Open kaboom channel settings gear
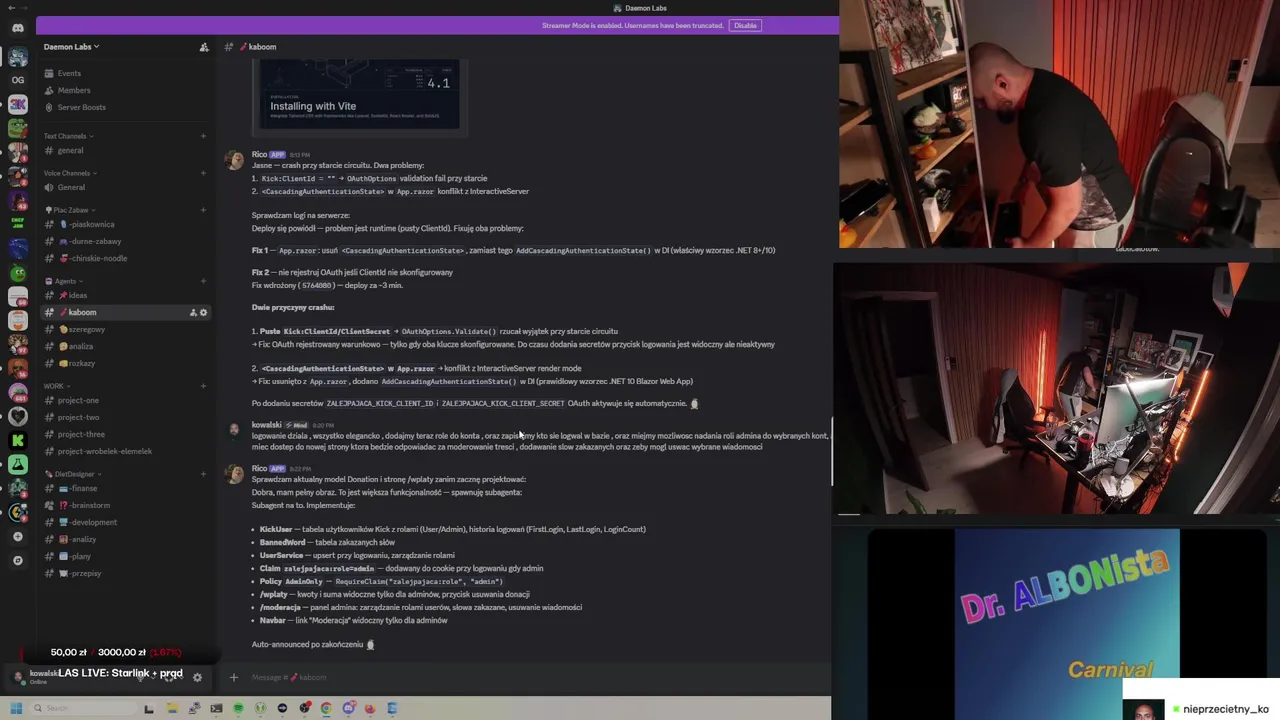This screenshot has height=720, width=1280. [203, 313]
